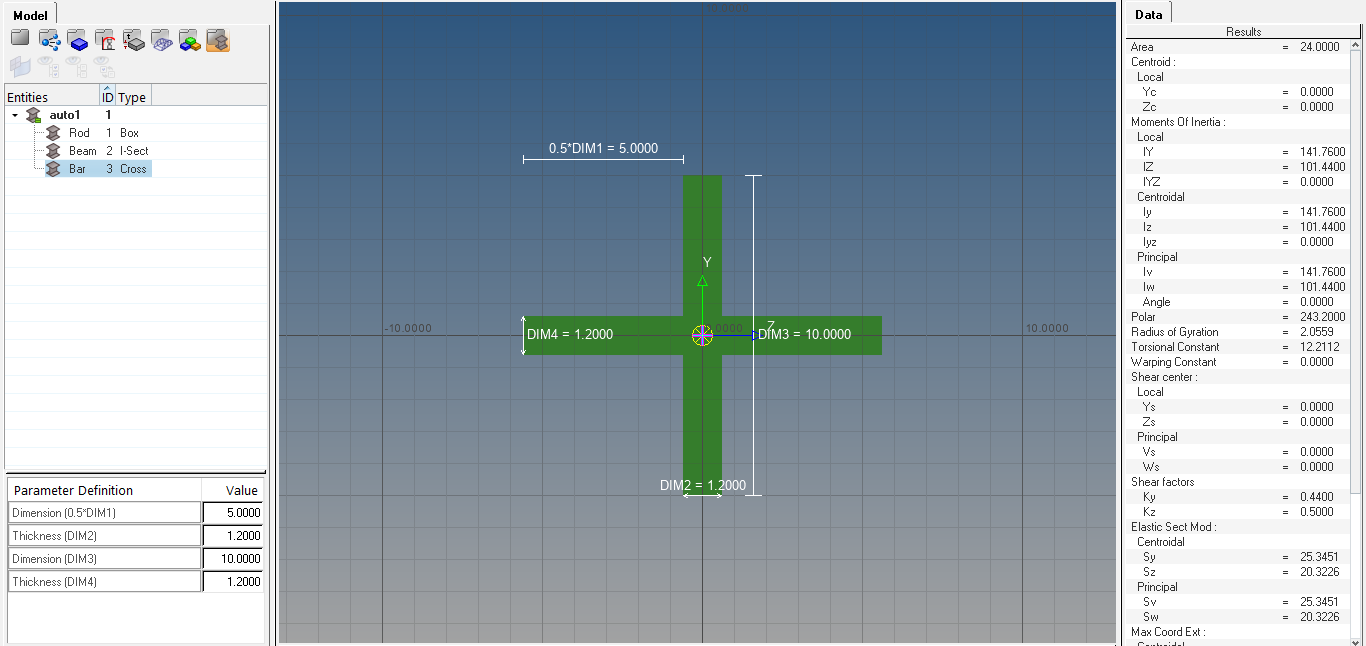
Task: Collapse the auto1 entity tree
Action: coord(14,114)
